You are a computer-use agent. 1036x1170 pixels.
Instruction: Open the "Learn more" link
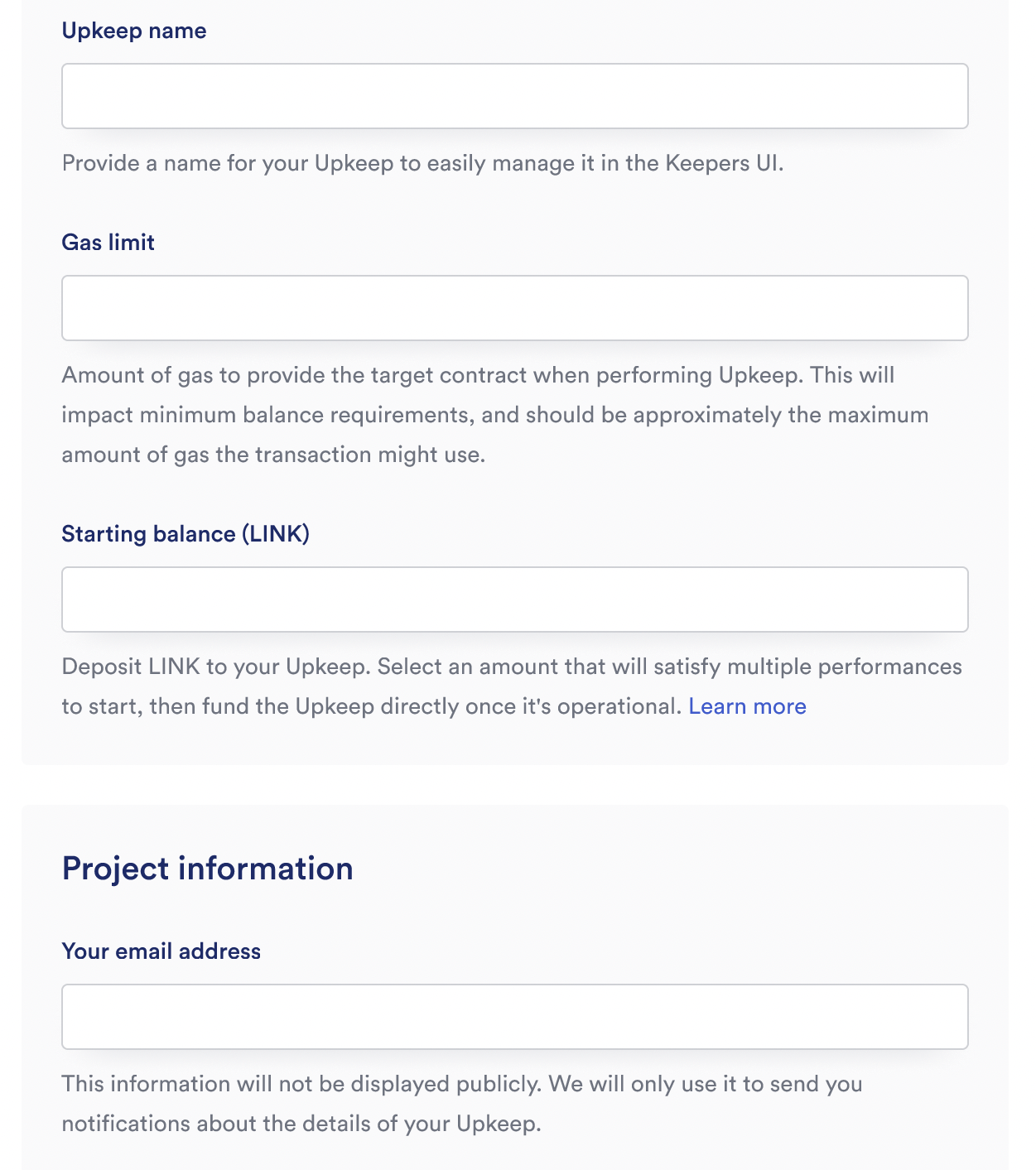tap(747, 706)
